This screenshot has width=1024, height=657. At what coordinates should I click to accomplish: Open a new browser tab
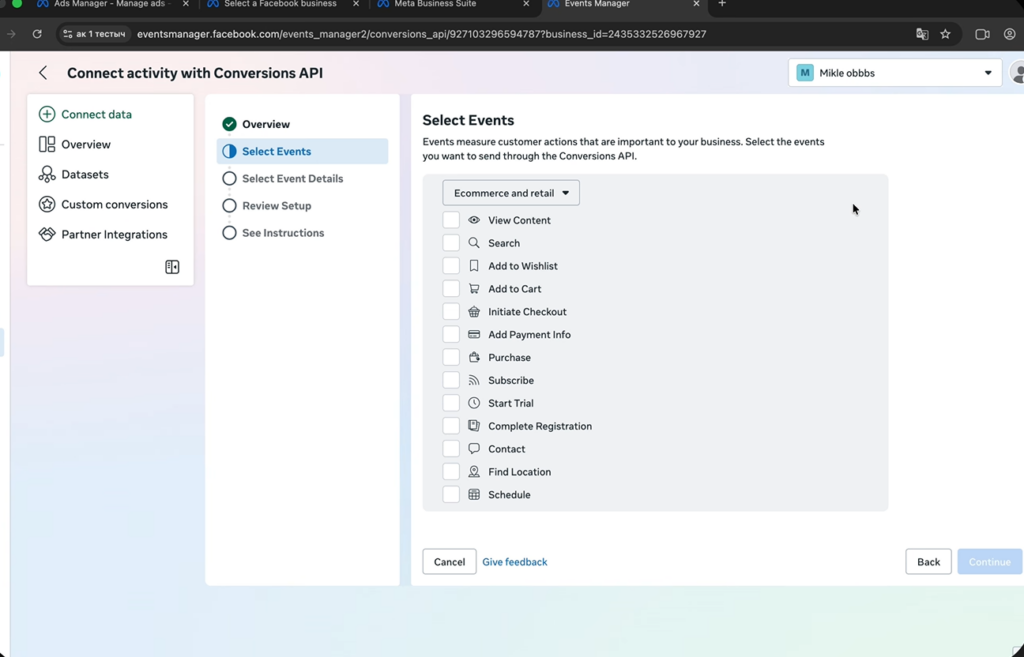point(722,4)
